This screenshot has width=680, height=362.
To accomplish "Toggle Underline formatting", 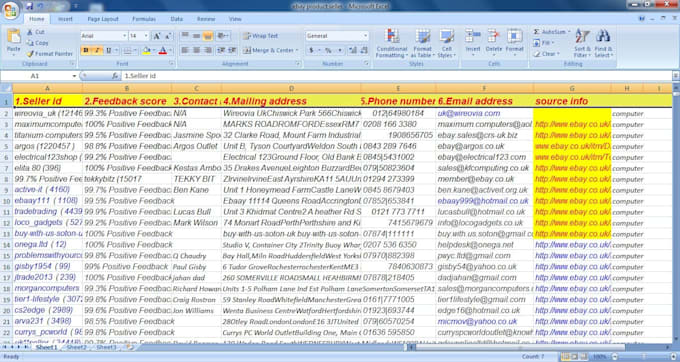I will click(108, 50).
